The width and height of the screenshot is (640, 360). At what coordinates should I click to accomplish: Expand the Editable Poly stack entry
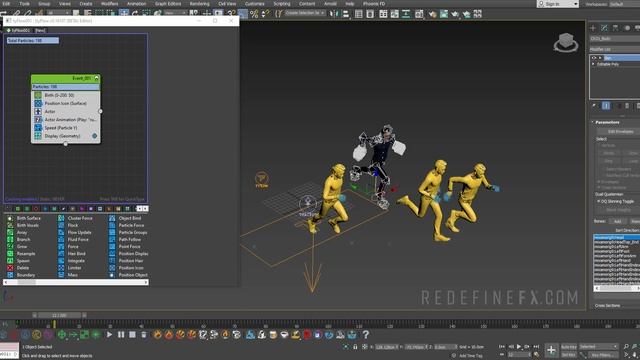pos(594,64)
